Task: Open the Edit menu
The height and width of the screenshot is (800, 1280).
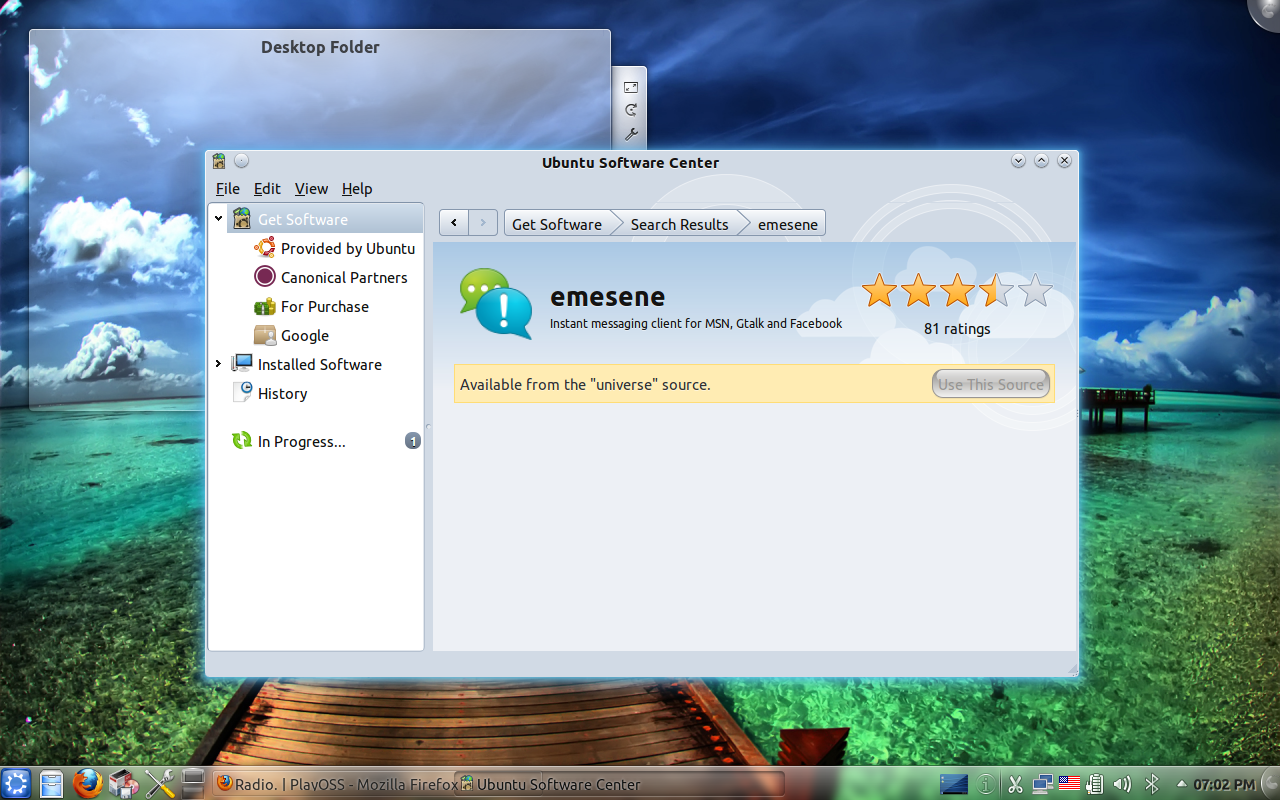Action: [x=267, y=189]
